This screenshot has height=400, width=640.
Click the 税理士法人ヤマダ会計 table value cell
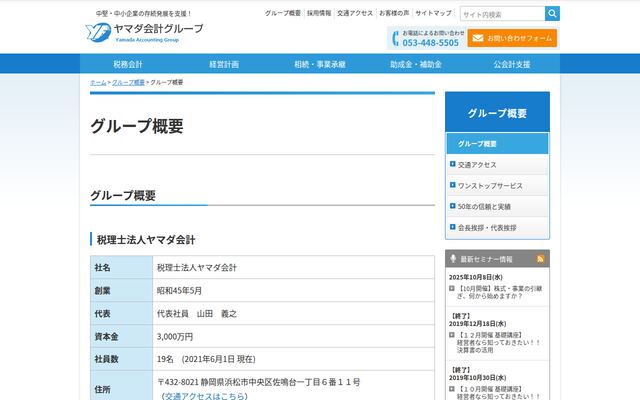tap(293, 267)
